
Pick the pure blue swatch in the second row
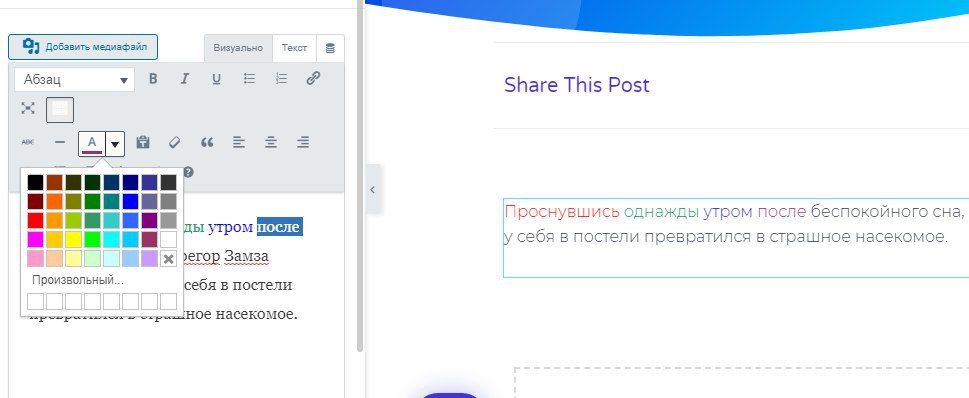[x=130, y=201]
